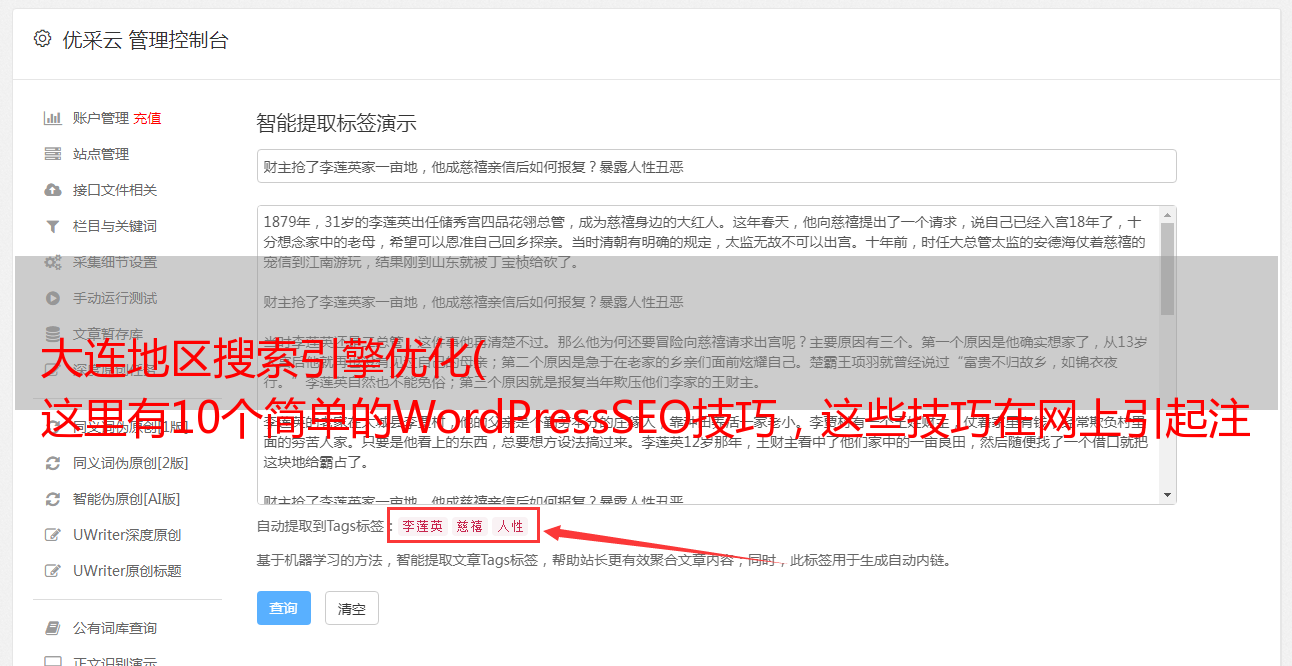The width and height of the screenshot is (1292, 666).
Task: Click the blue 查询 button
Action: pos(284,608)
